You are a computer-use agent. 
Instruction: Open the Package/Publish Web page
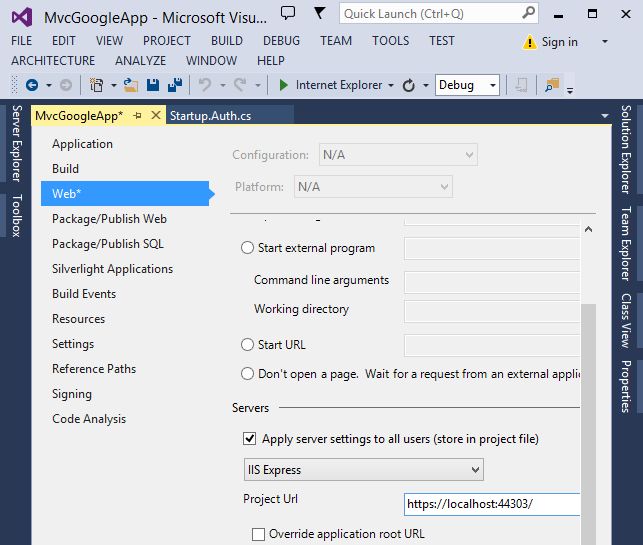pyautogui.click(x=109, y=219)
